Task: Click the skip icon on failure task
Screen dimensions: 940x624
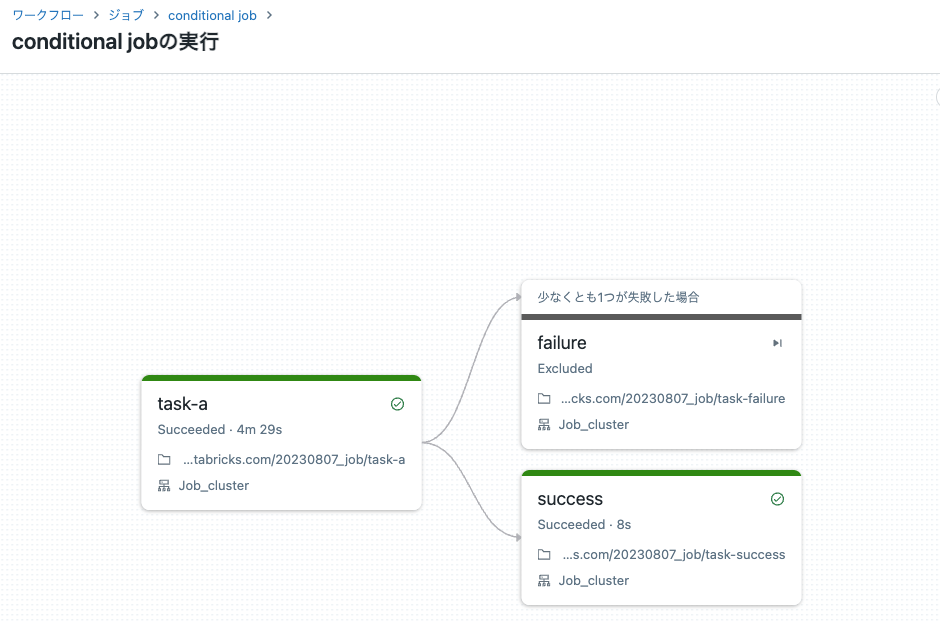Action: [x=777, y=343]
